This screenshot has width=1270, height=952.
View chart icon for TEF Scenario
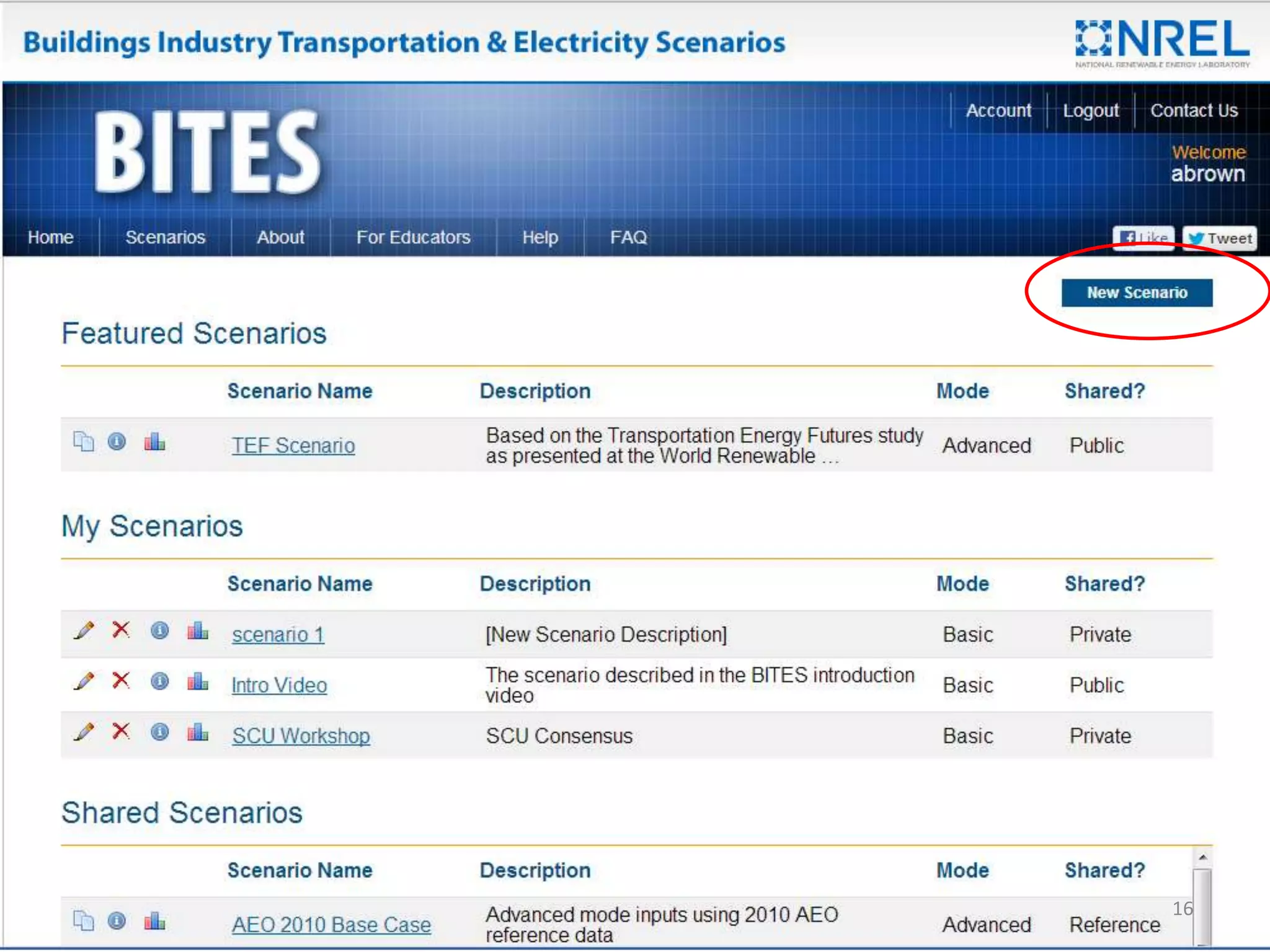154,442
